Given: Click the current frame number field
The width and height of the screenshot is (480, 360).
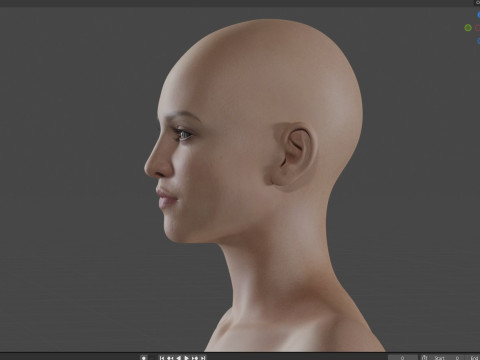Looking at the screenshot, I should (x=403, y=358).
